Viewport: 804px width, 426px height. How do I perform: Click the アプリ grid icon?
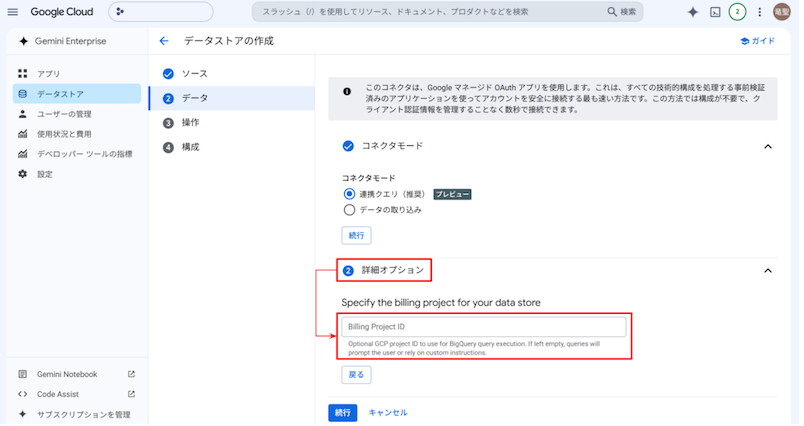click(x=23, y=74)
